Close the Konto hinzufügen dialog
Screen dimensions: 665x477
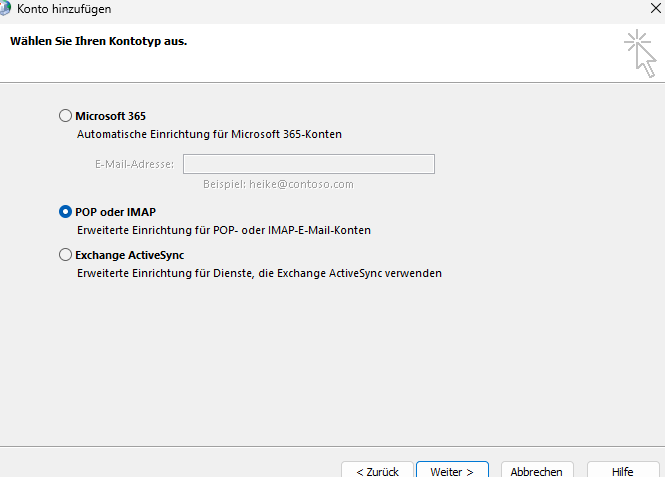[654, 9]
